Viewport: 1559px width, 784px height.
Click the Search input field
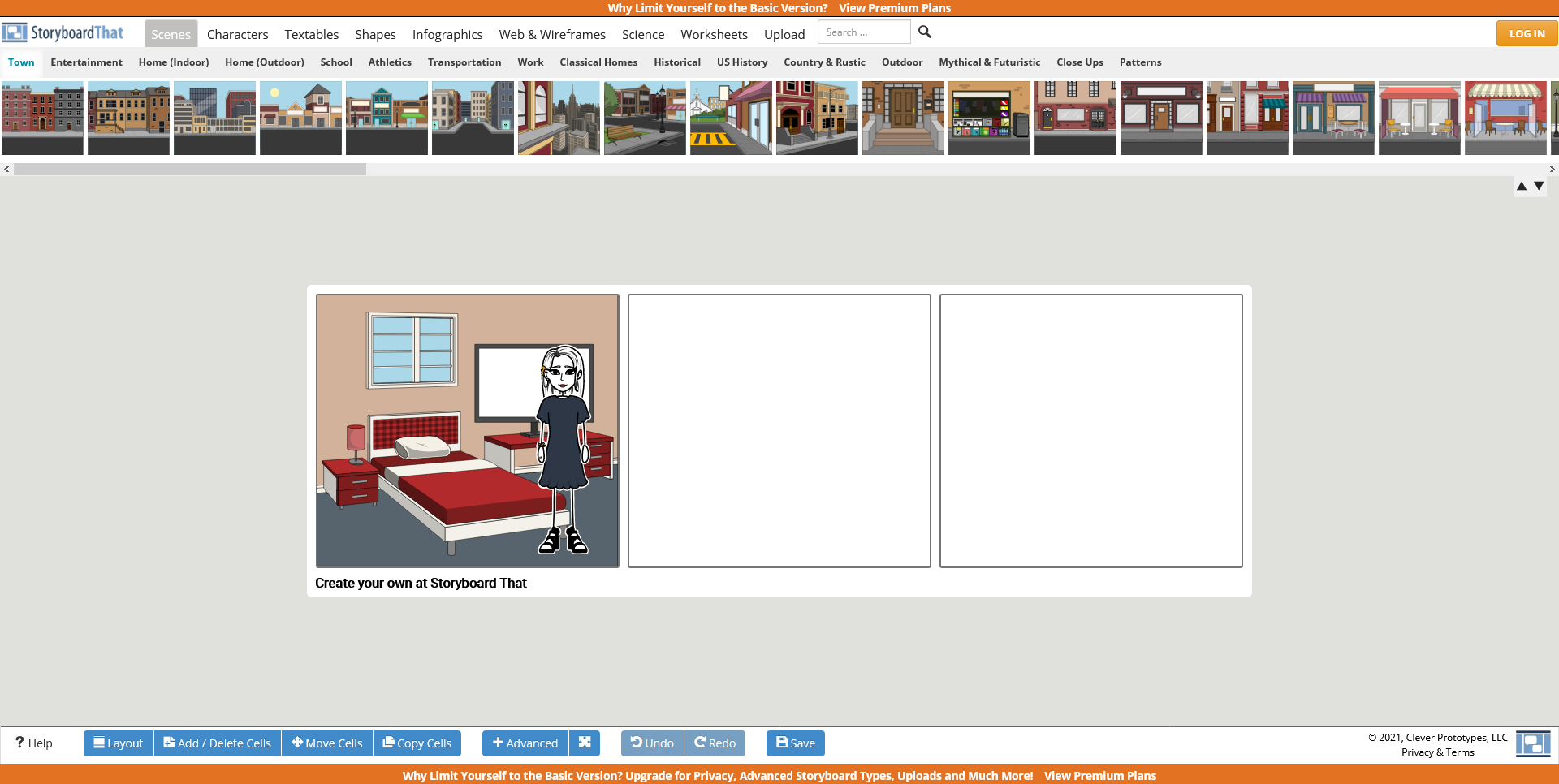tap(864, 32)
